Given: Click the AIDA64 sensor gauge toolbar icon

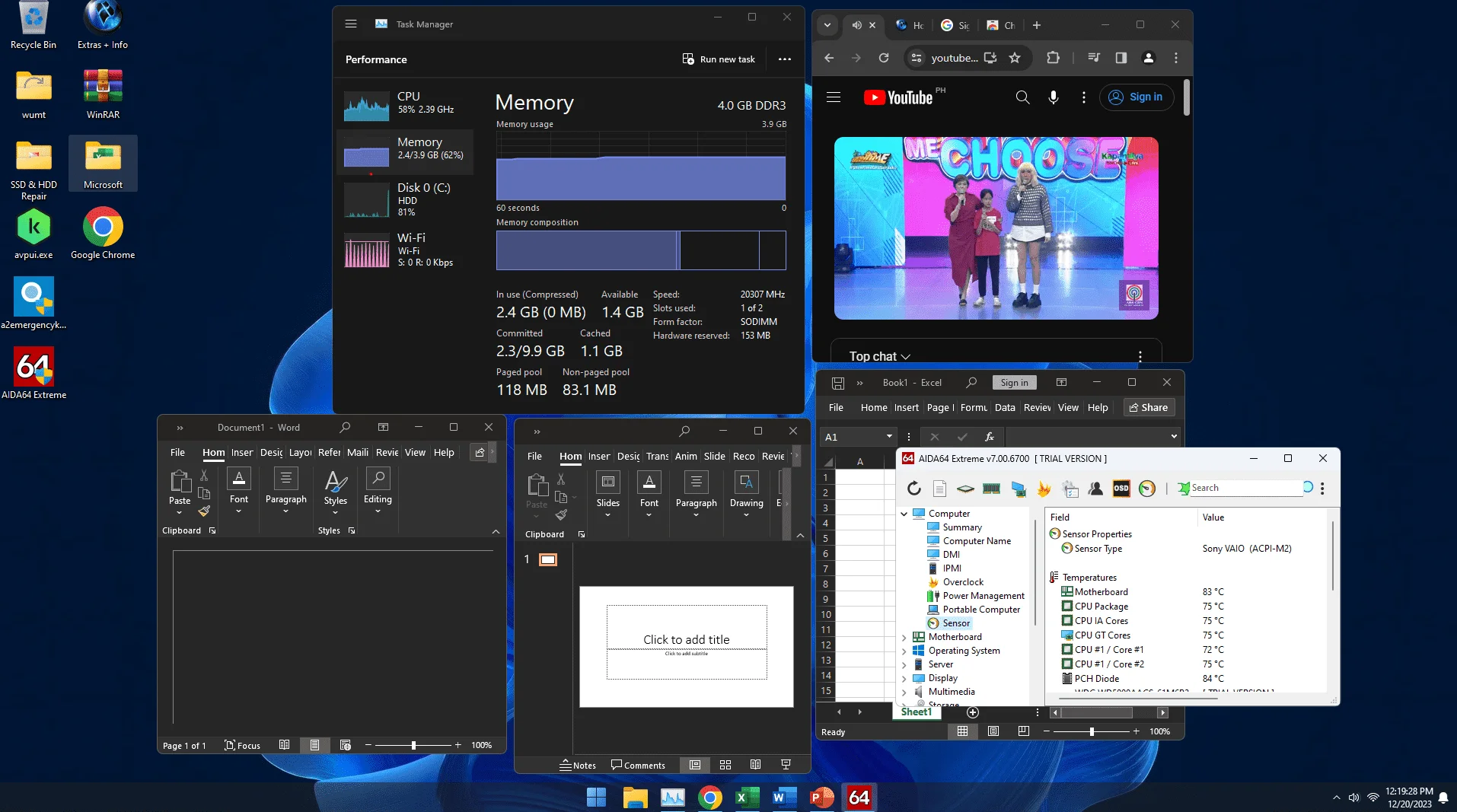Looking at the screenshot, I should click(1147, 489).
